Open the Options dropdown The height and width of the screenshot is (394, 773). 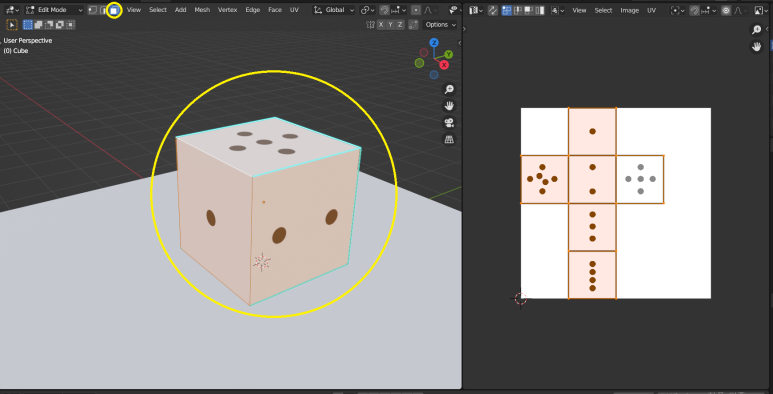440,25
